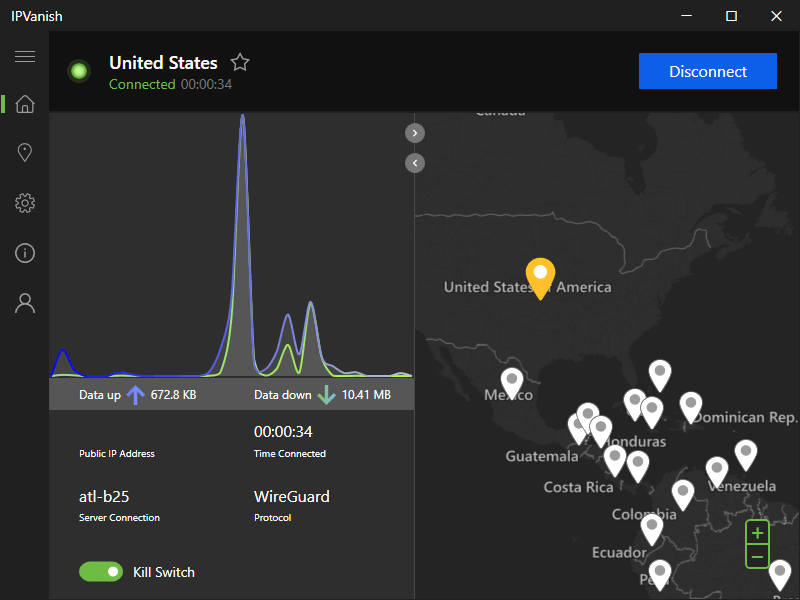Zoom in the map with plus button
800x600 pixels.
[x=757, y=533]
